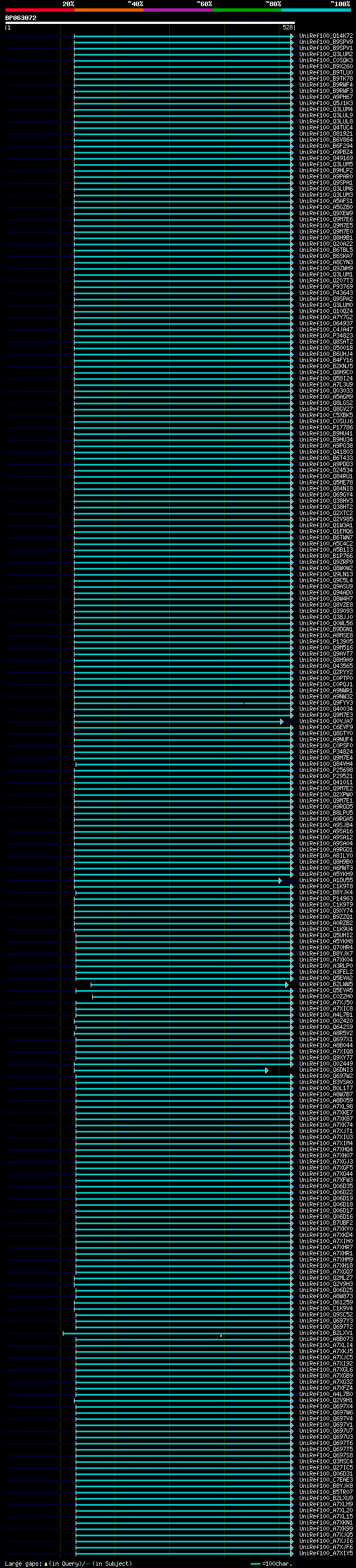This screenshot has height=1568, width=356.
Task: Click the 'Large gaps' legend text
Action: click(x=23, y=1564)
